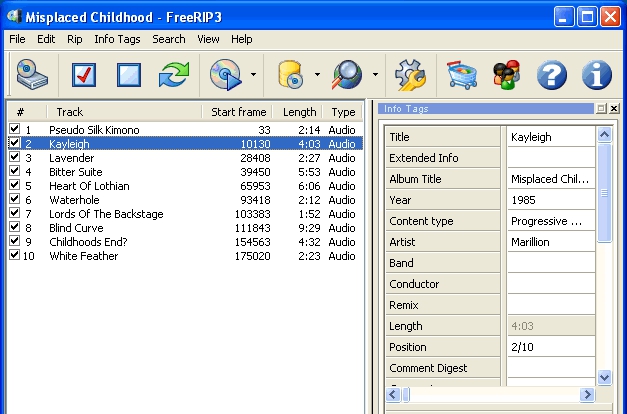Click Info Tags horizontal scrollbar left arrow
Viewport: 627px width, 414px height.
coord(393,395)
